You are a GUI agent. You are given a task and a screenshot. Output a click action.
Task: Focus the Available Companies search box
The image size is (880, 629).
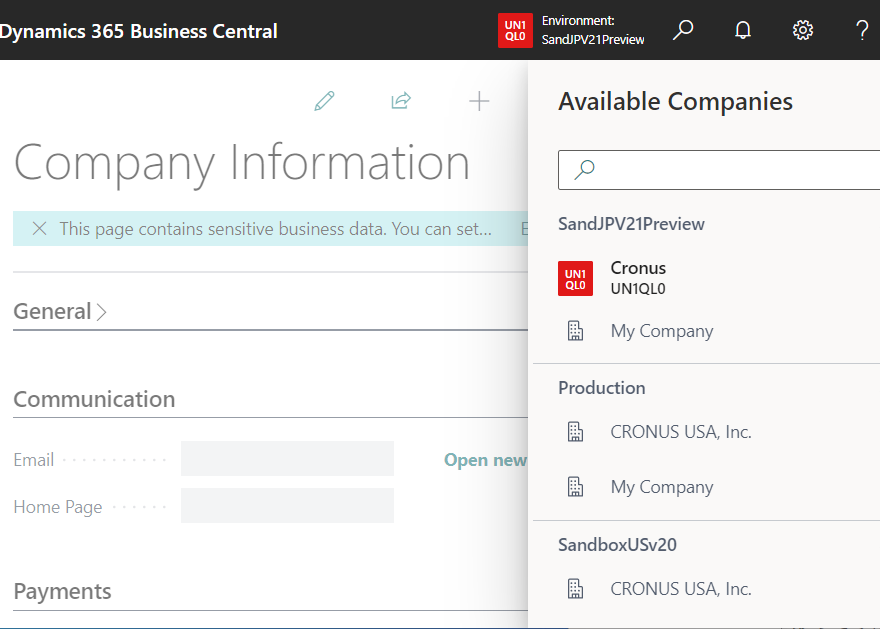pyautogui.click(x=719, y=169)
